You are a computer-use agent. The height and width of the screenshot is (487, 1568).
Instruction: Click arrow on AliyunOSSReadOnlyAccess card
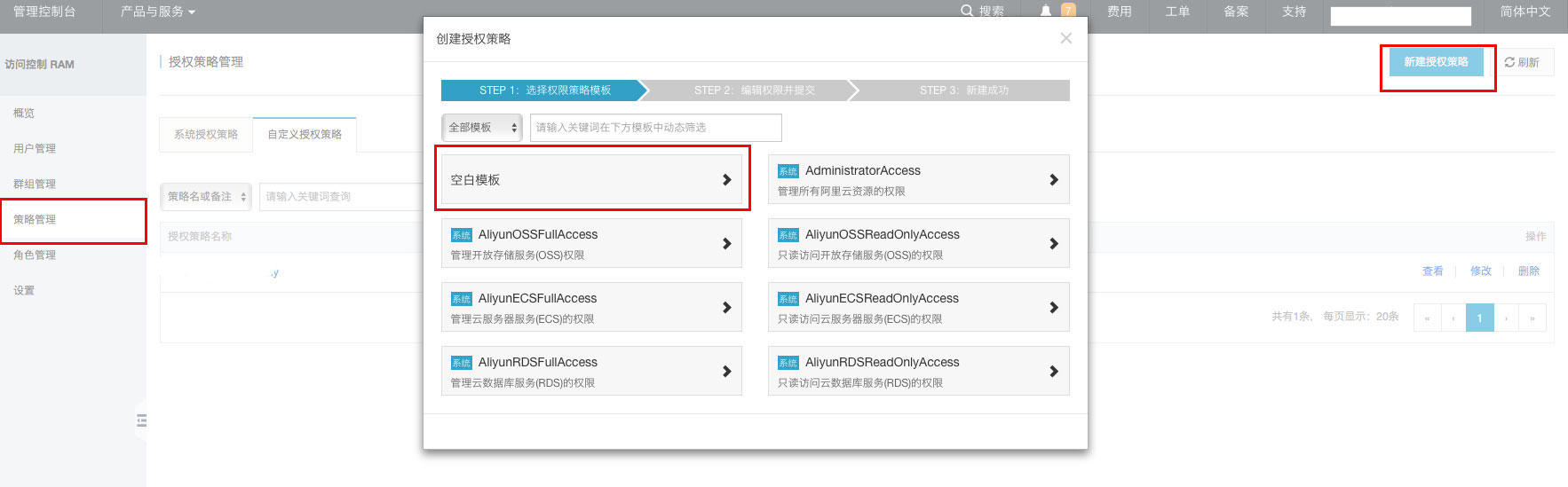[x=1054, y=244]
